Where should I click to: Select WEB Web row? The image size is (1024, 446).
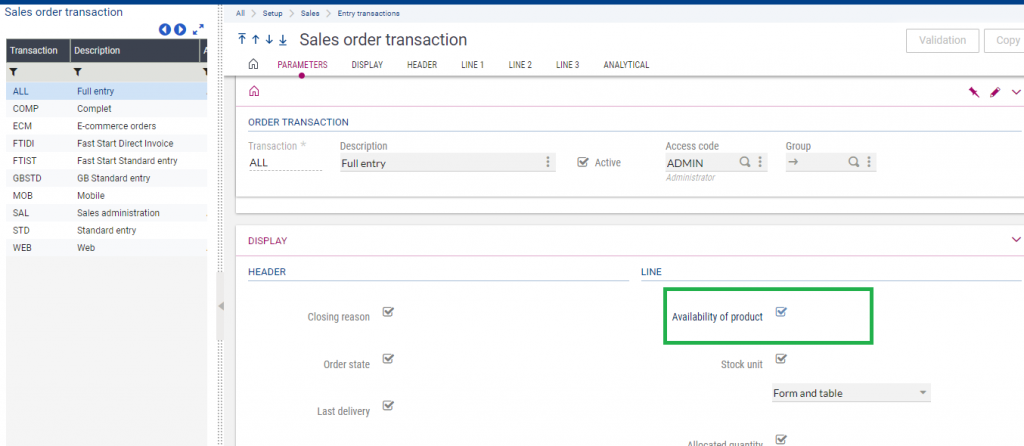coord(106,247)
